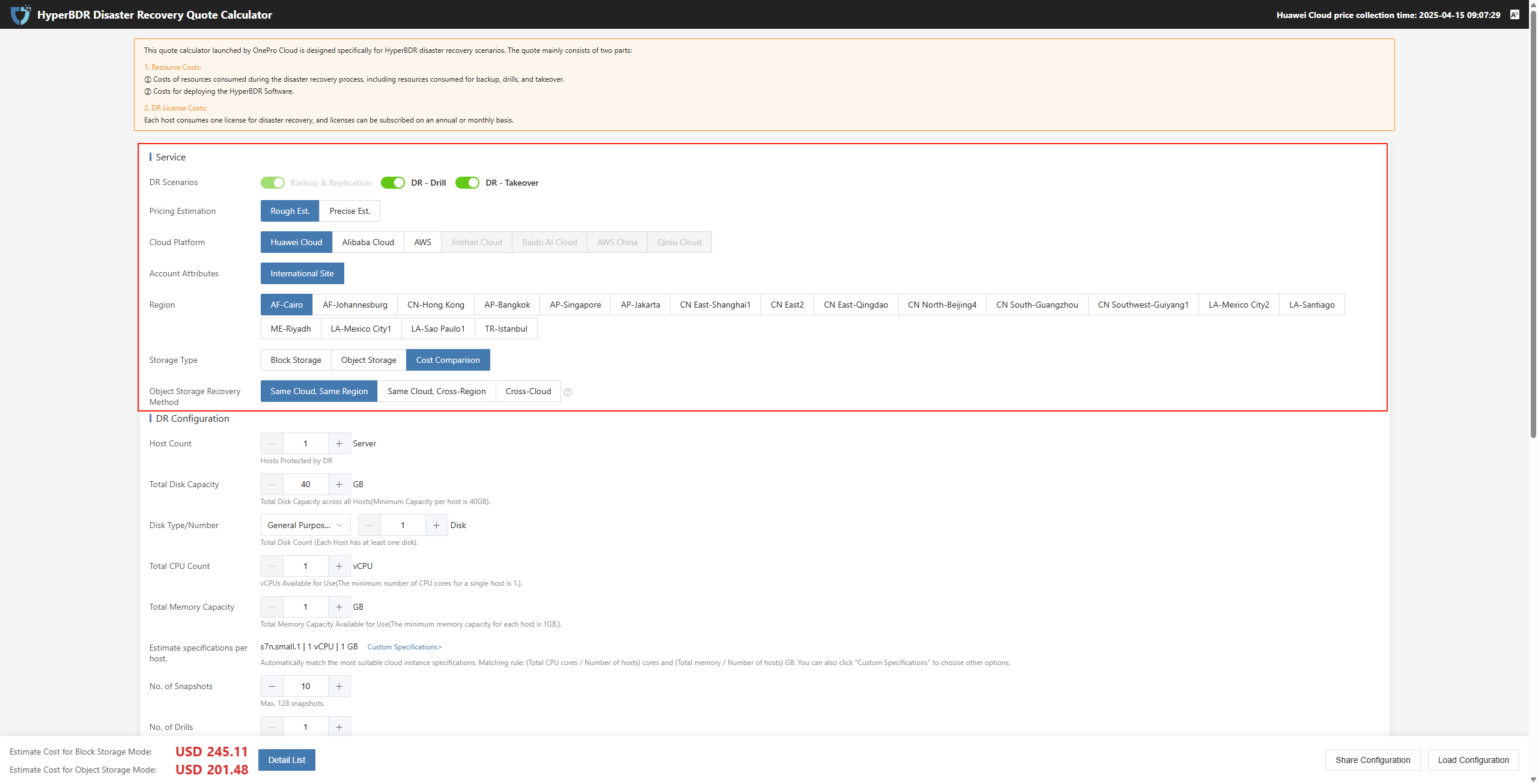
Task: Select Same Cloud, Same Region recovery method
Action: (x=319, y=391)
